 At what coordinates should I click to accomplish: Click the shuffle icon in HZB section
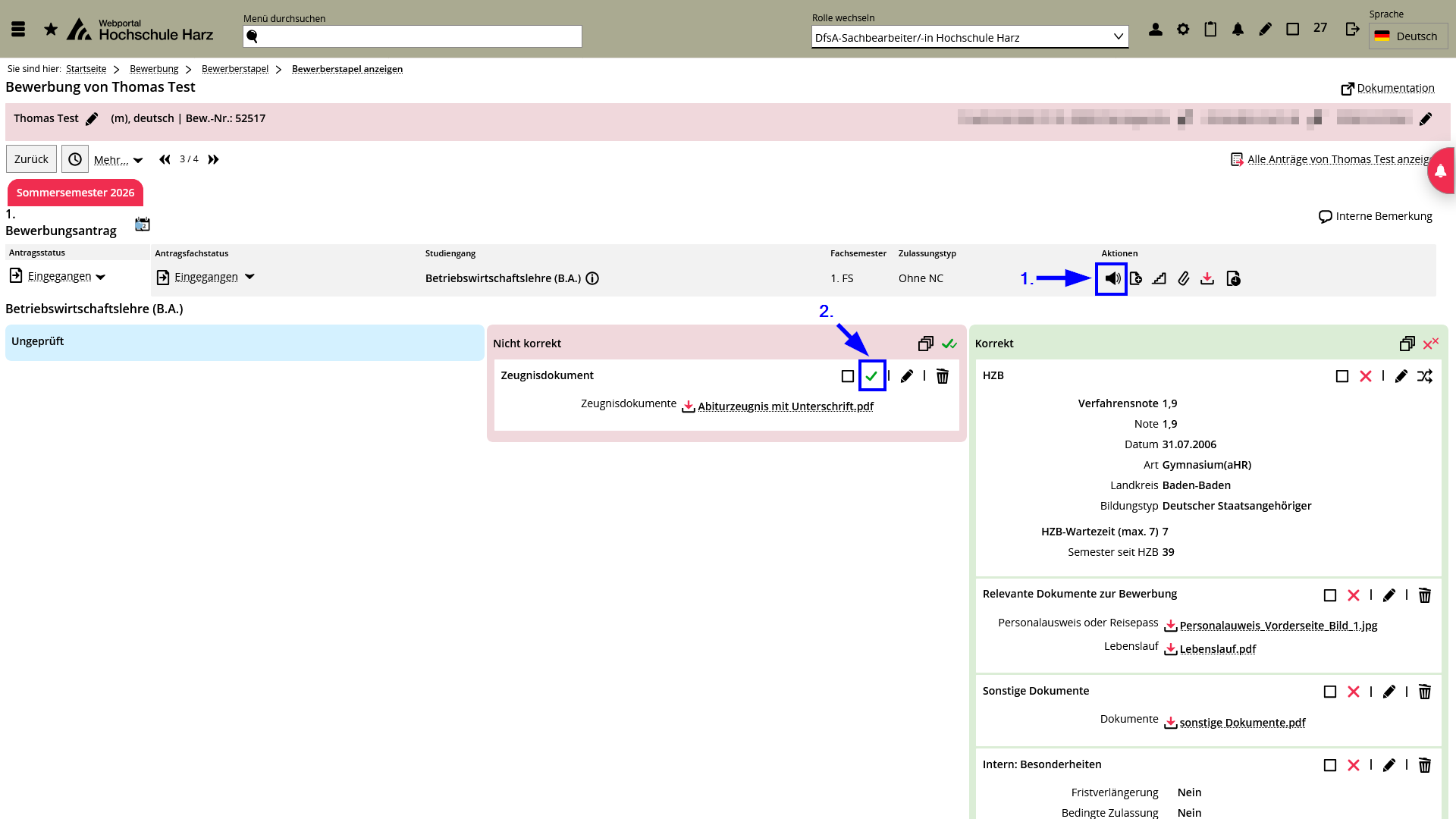point(1424,376)
